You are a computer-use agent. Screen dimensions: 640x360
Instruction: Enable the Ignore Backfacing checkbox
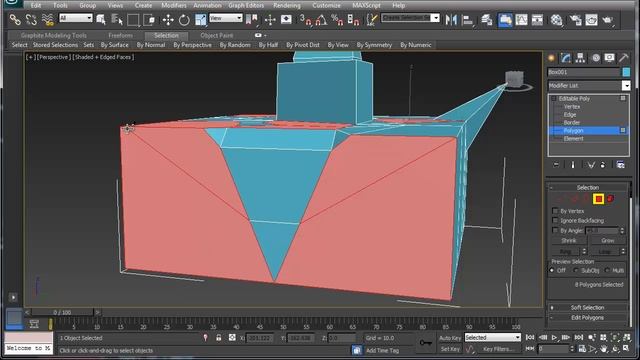(x=555, y=220)
